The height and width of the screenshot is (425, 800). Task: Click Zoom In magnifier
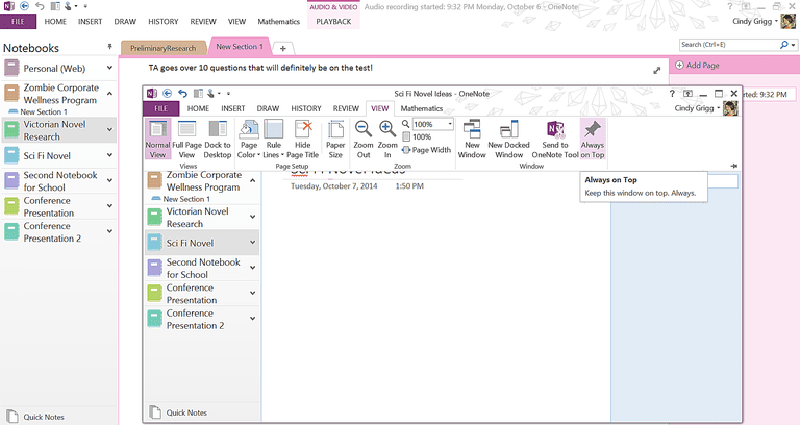[387, 139]
